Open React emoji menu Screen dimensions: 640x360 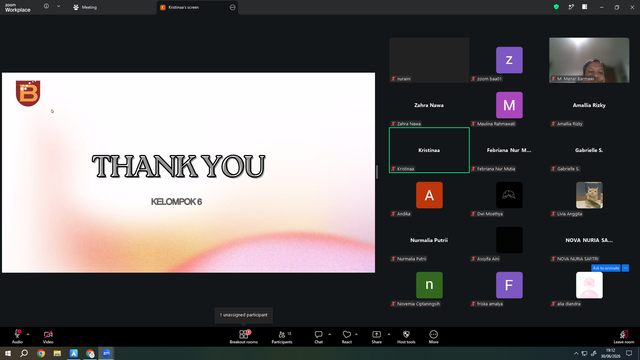[347, 337]
